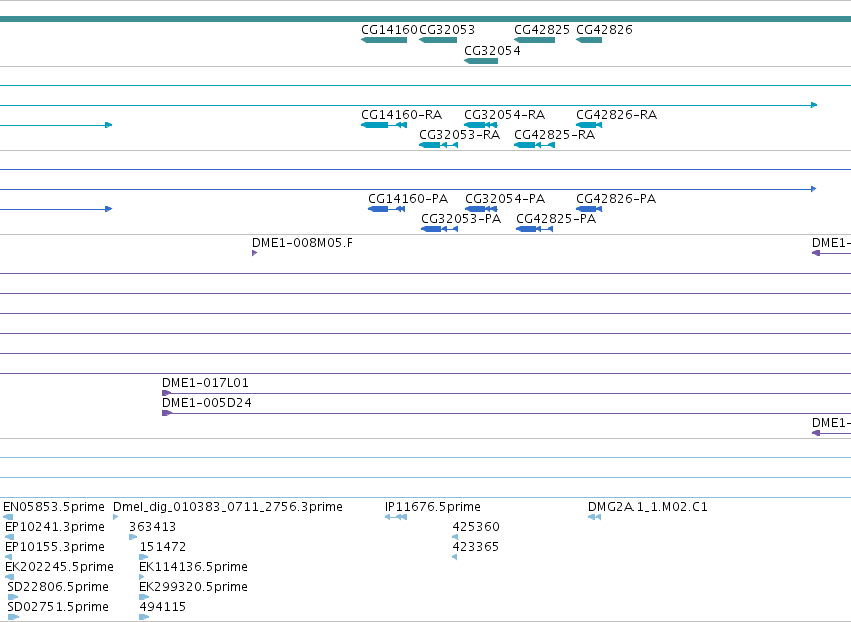Click the DME1-005D24 label text
Viewport: 851px width, 622px height.
point(207,403)
